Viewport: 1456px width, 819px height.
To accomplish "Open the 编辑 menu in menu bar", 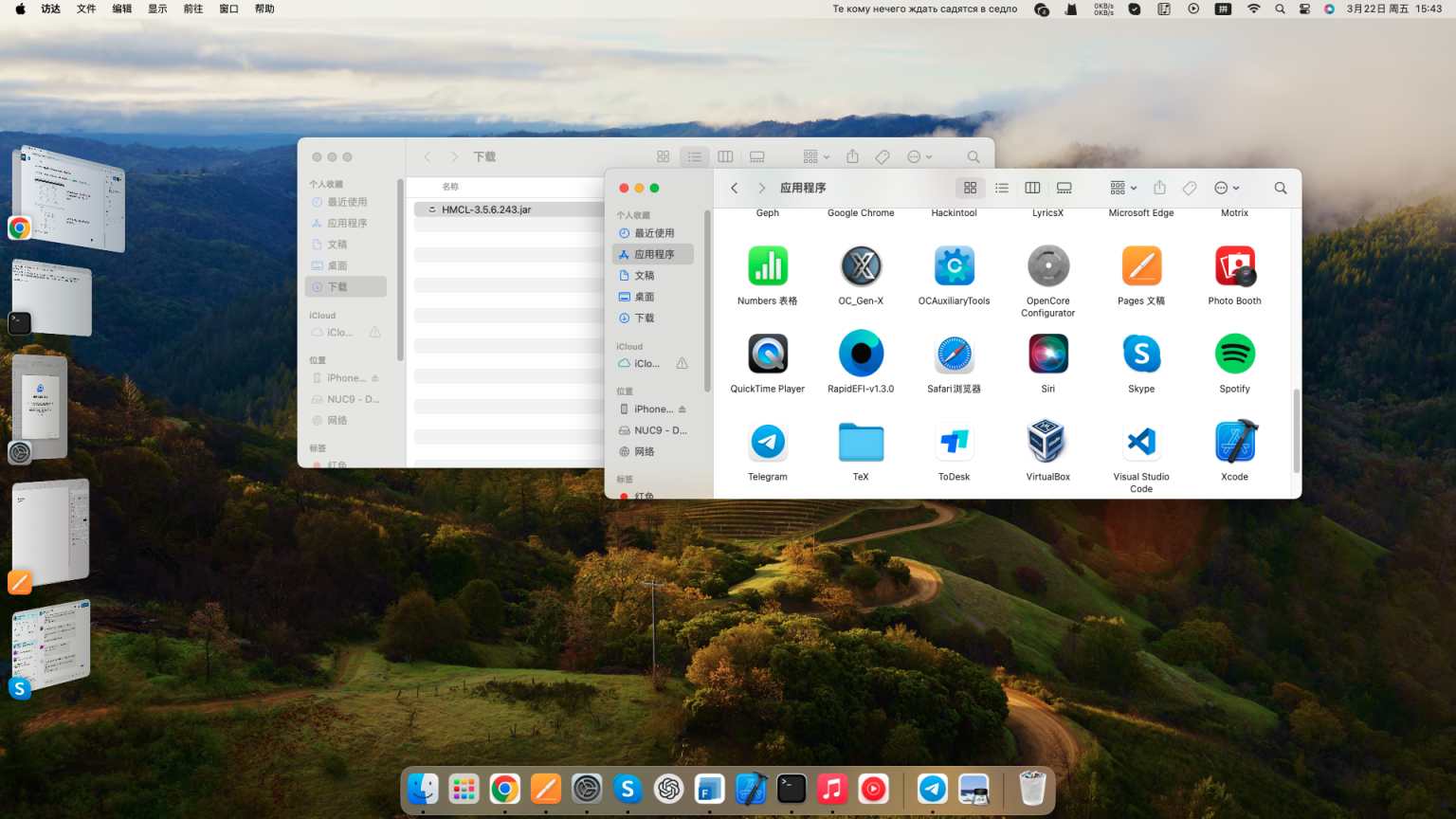I will (x=122, y=9).
